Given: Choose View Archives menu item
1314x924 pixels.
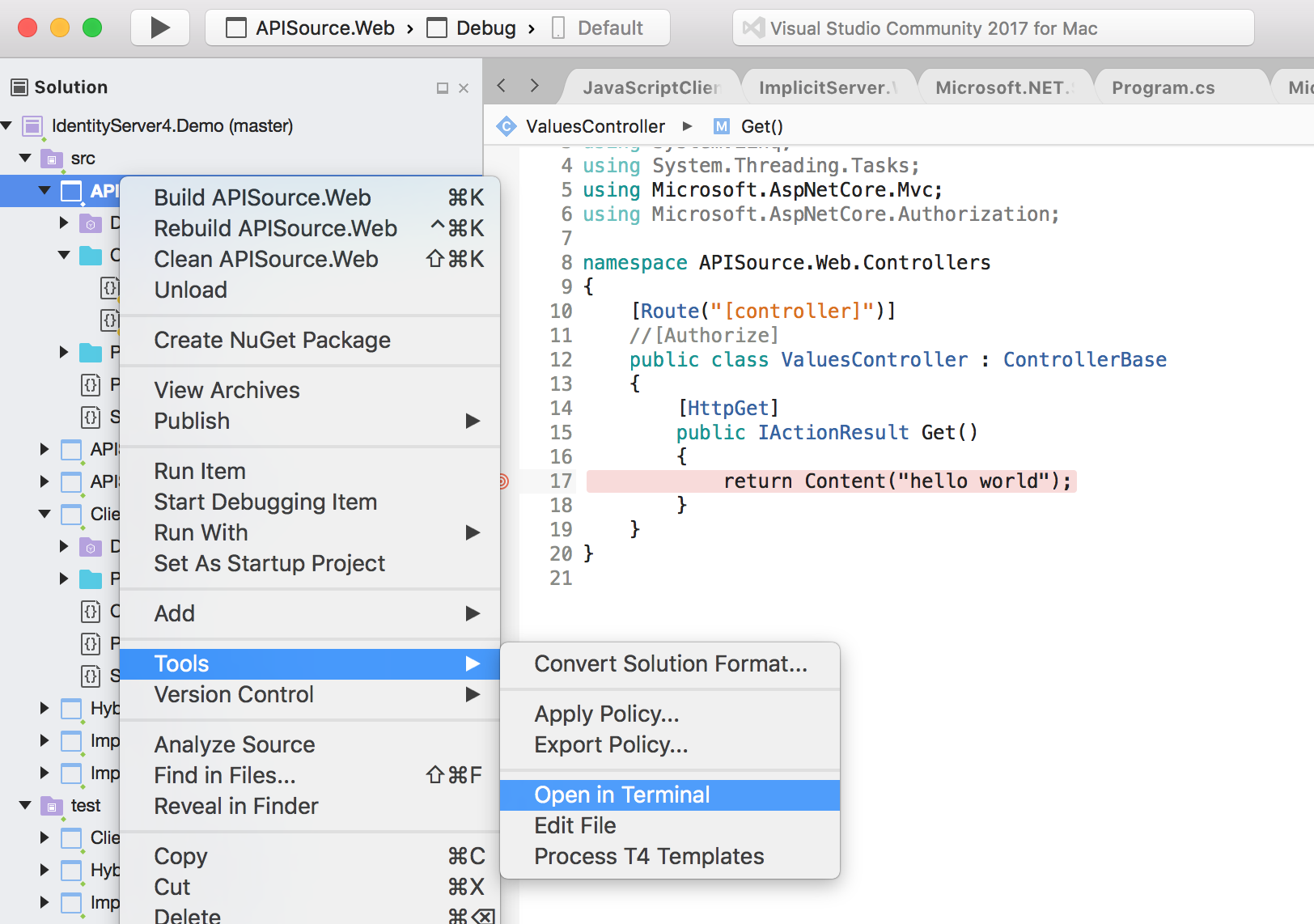Looking at the screenshot, I should click(x=310, y=390).
